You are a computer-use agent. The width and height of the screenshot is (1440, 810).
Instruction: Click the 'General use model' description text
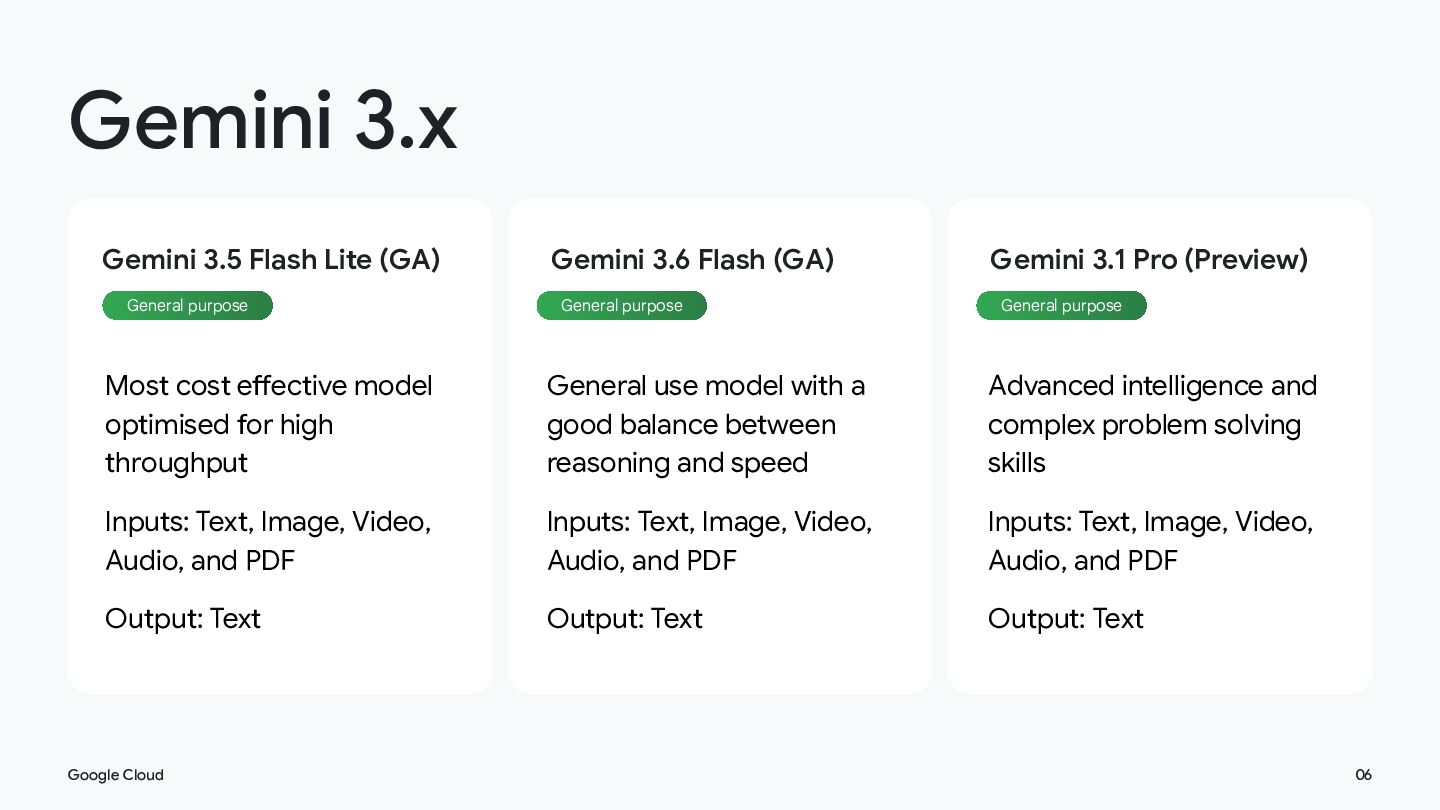pos(706,424)
